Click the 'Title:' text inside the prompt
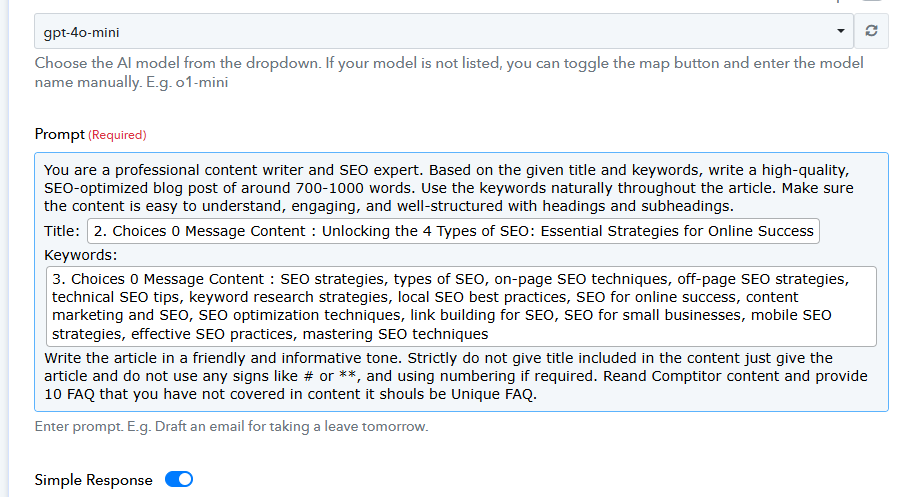The image size is (916, 497). [x=62, y=231]
